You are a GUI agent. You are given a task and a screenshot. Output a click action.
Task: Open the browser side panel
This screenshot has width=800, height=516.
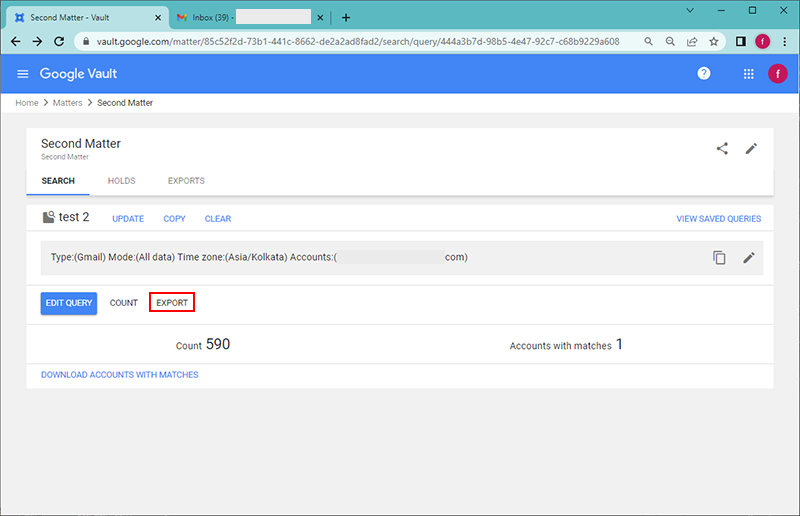(x=740, y=41)
